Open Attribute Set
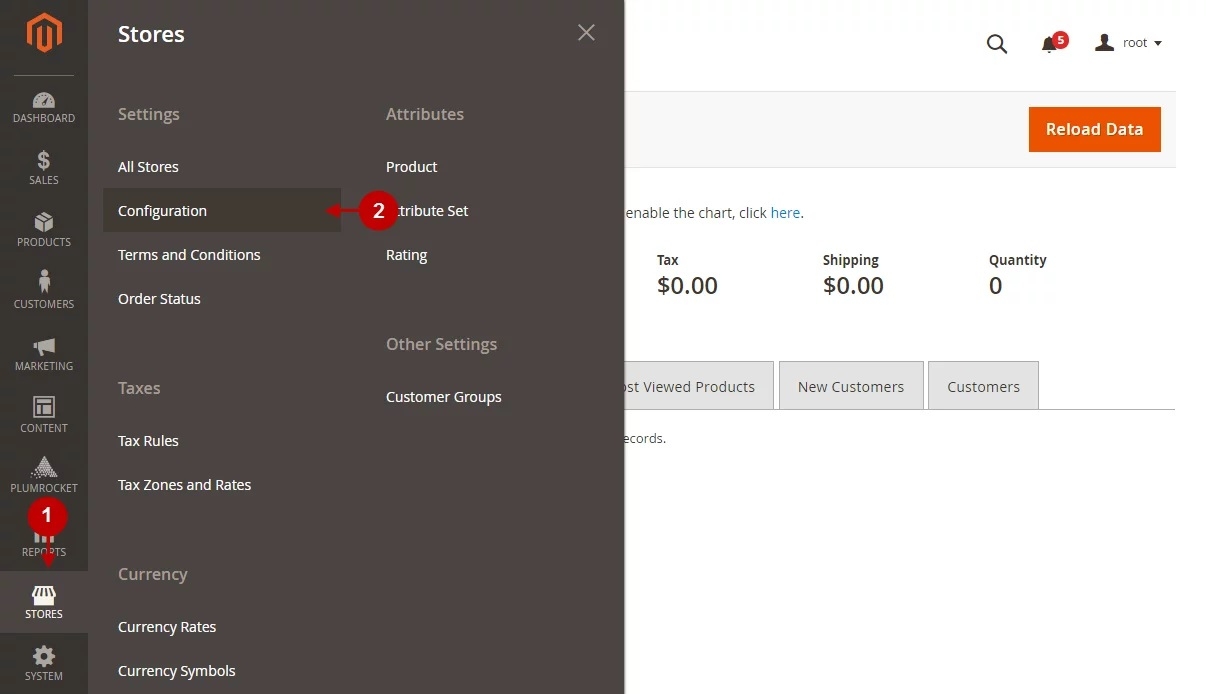The image size is (1206, 694). (427, 211)
